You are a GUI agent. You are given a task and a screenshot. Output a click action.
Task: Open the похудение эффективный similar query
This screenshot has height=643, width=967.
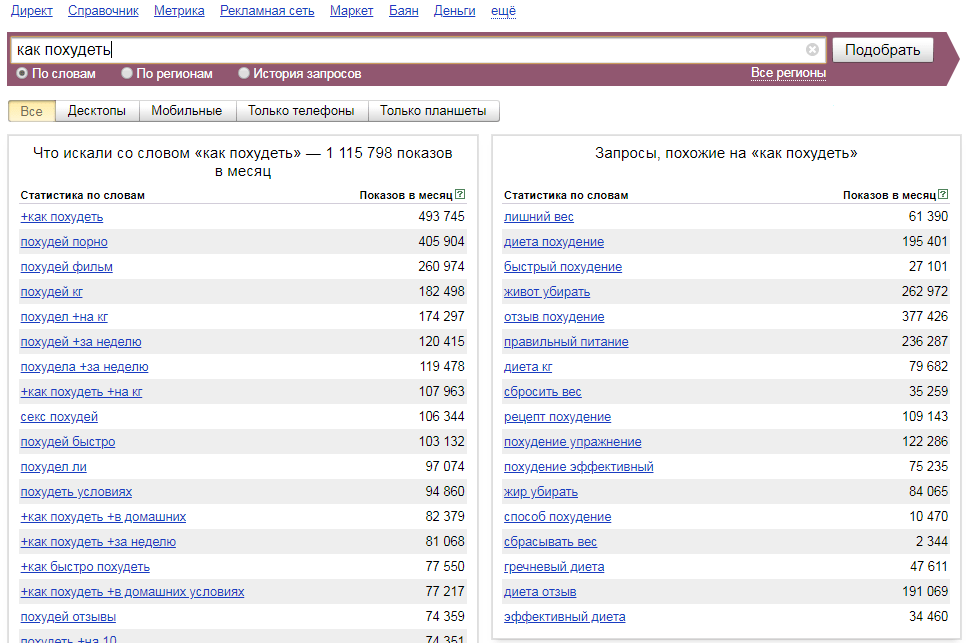click(x=578, y=467)
